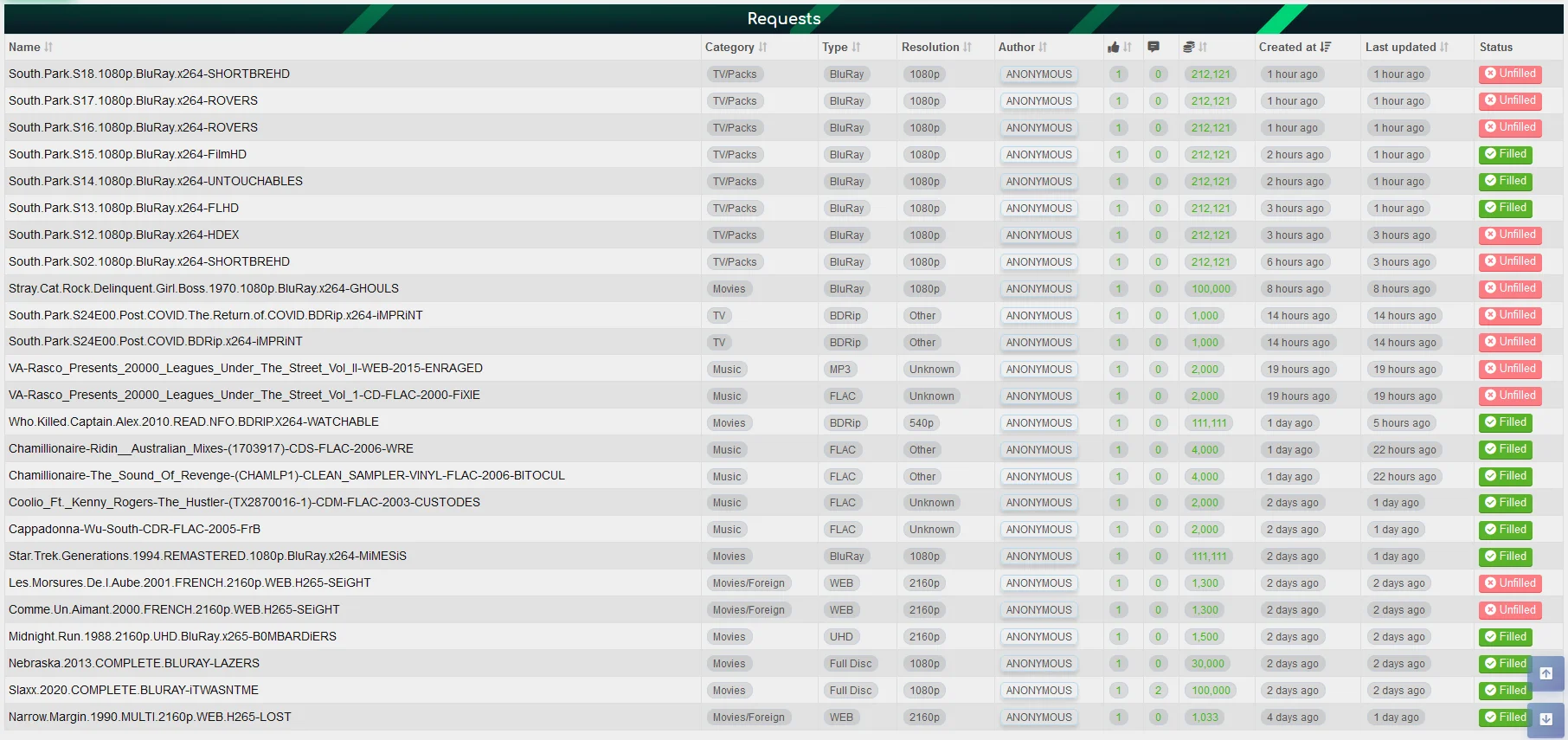
Task: Open the South.Park.S18 SHORTBREHD request
Action: pos(149,74)
